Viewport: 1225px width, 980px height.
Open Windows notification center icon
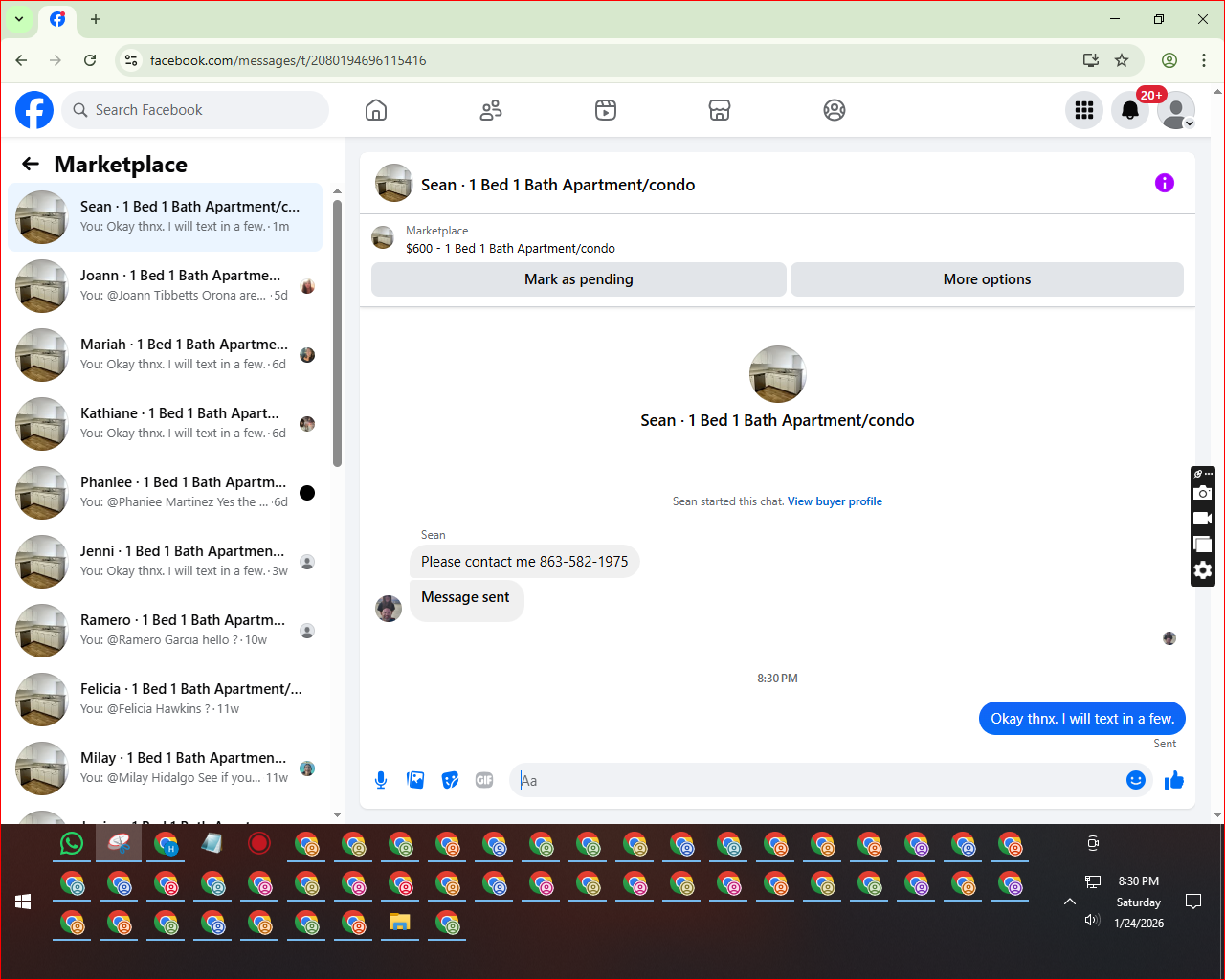[1193, 902]
